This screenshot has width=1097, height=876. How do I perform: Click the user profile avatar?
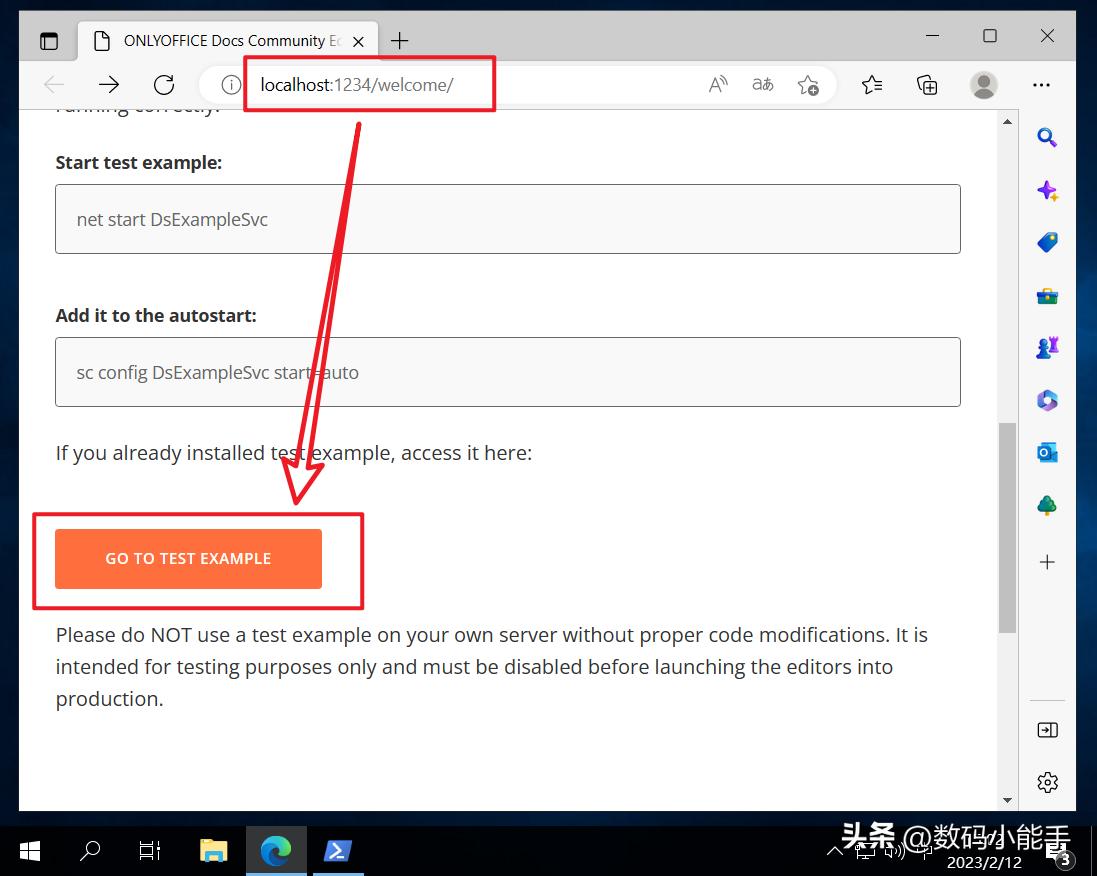pyautogui.click(x=984, y=85)
